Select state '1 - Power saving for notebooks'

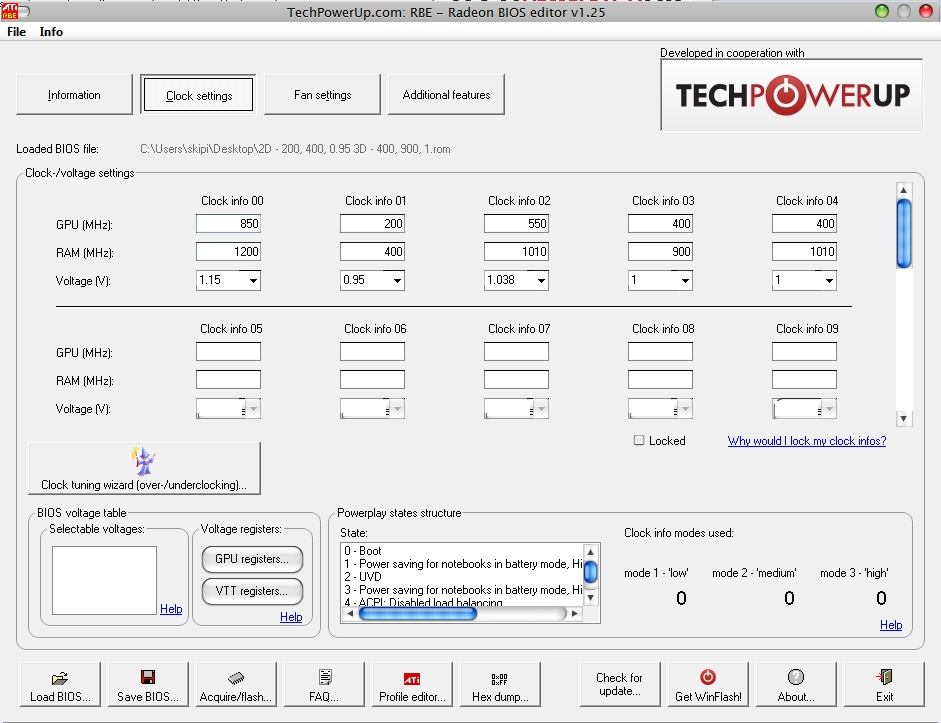[x=462, y=564]
